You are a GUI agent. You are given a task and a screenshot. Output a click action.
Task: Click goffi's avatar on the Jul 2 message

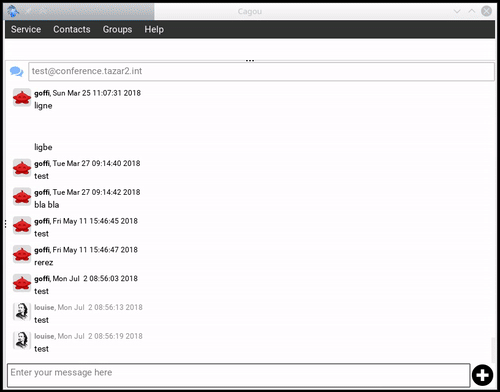click(22, 283)
